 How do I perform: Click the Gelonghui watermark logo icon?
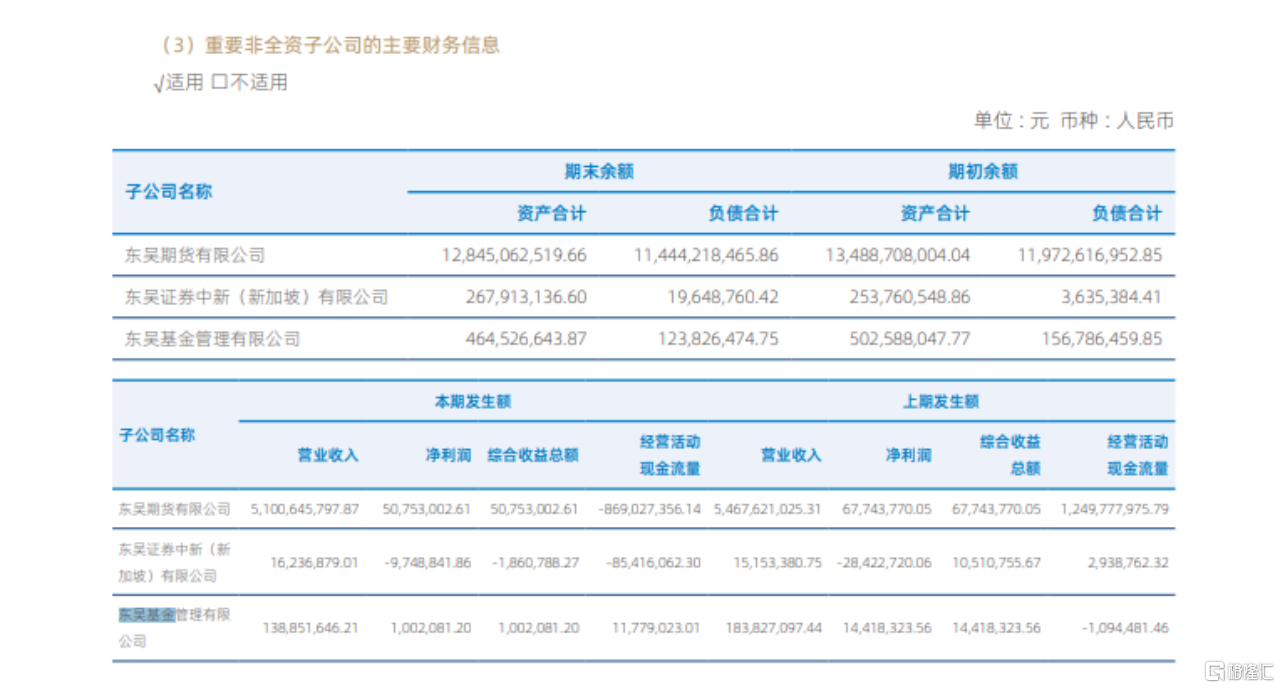click(x=1214, y=669)
